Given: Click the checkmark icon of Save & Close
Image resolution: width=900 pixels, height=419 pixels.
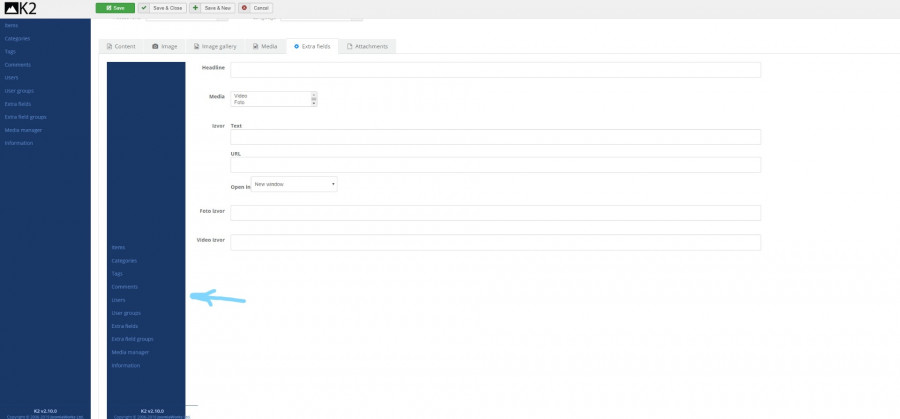Looking at the screenshot, I should pyautogui.click(x=145, y=8).
